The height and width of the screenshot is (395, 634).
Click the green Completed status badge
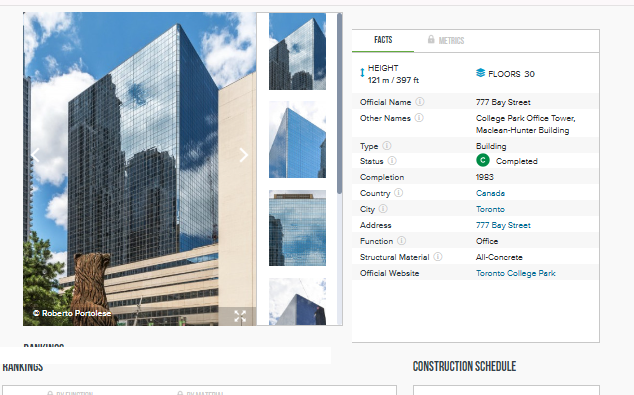click(x=483, y=160)
